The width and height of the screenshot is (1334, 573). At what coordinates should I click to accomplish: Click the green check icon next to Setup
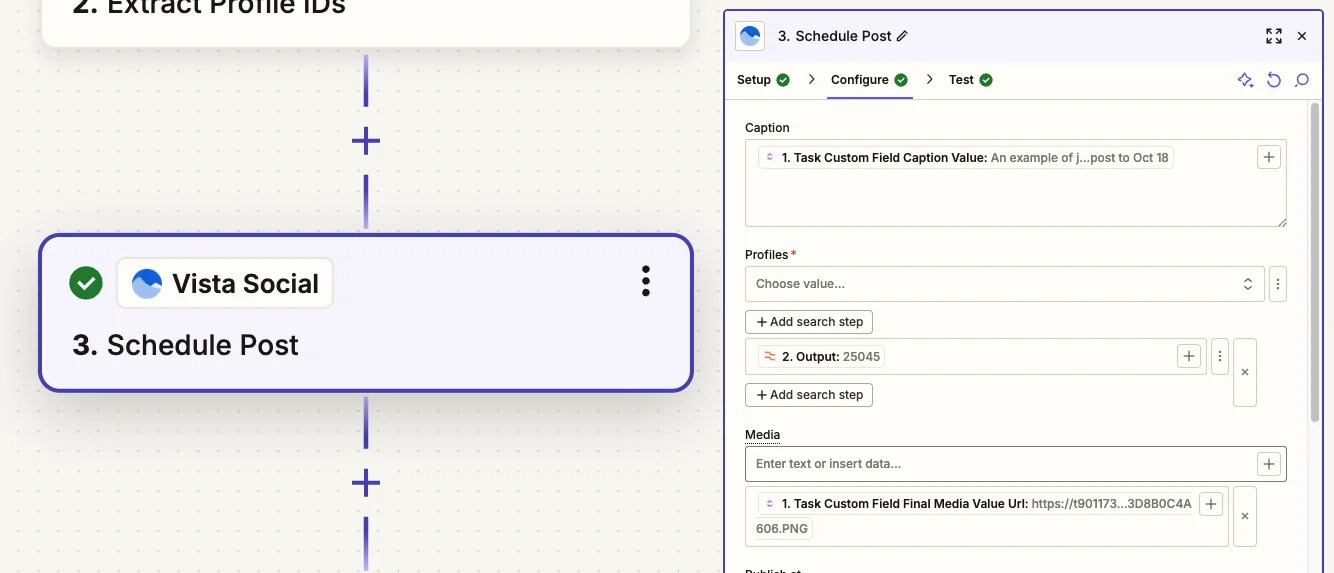point(783,80)
